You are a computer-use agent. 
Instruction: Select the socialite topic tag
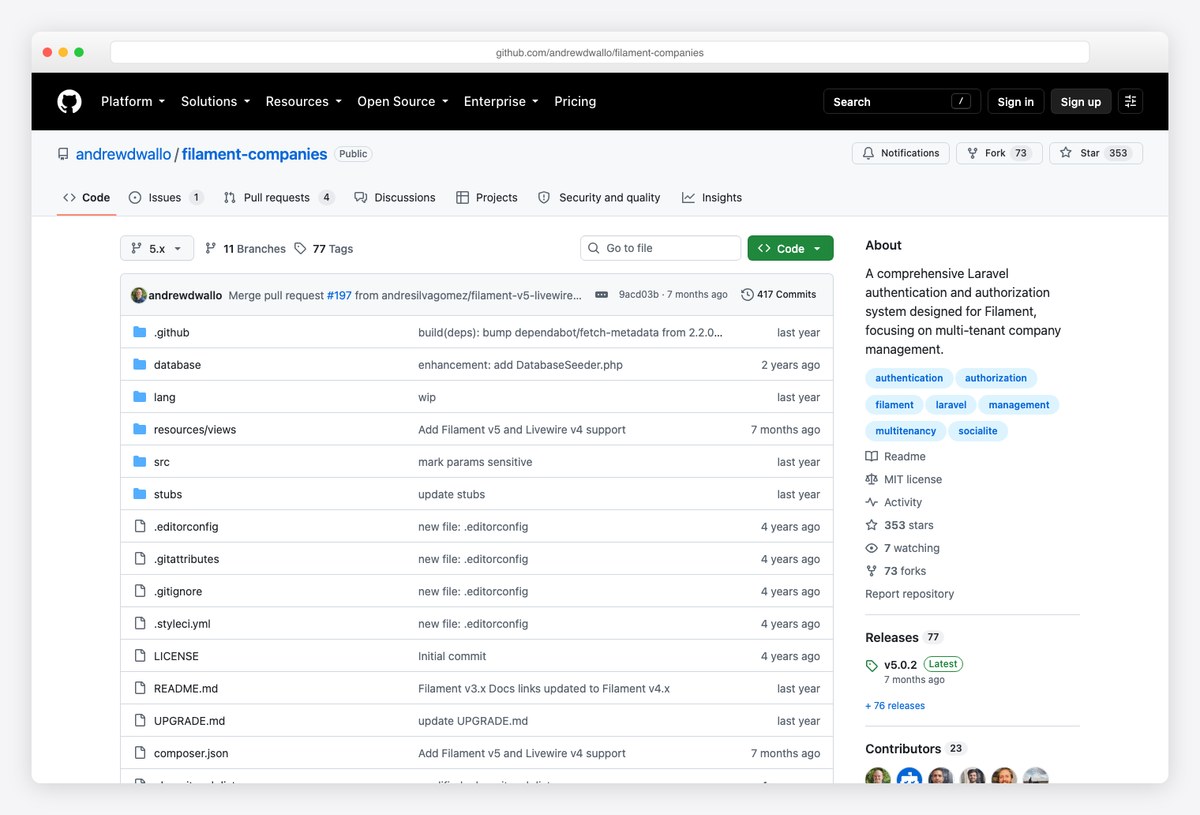tap(978, 431)
